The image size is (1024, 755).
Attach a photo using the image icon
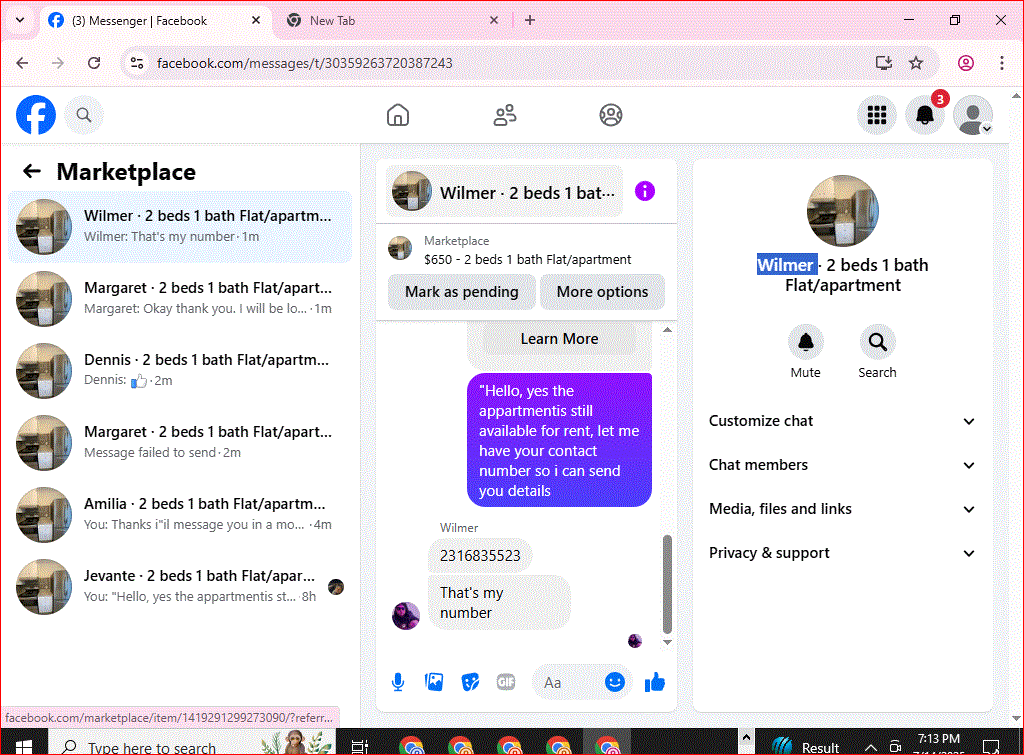point(434,683)
